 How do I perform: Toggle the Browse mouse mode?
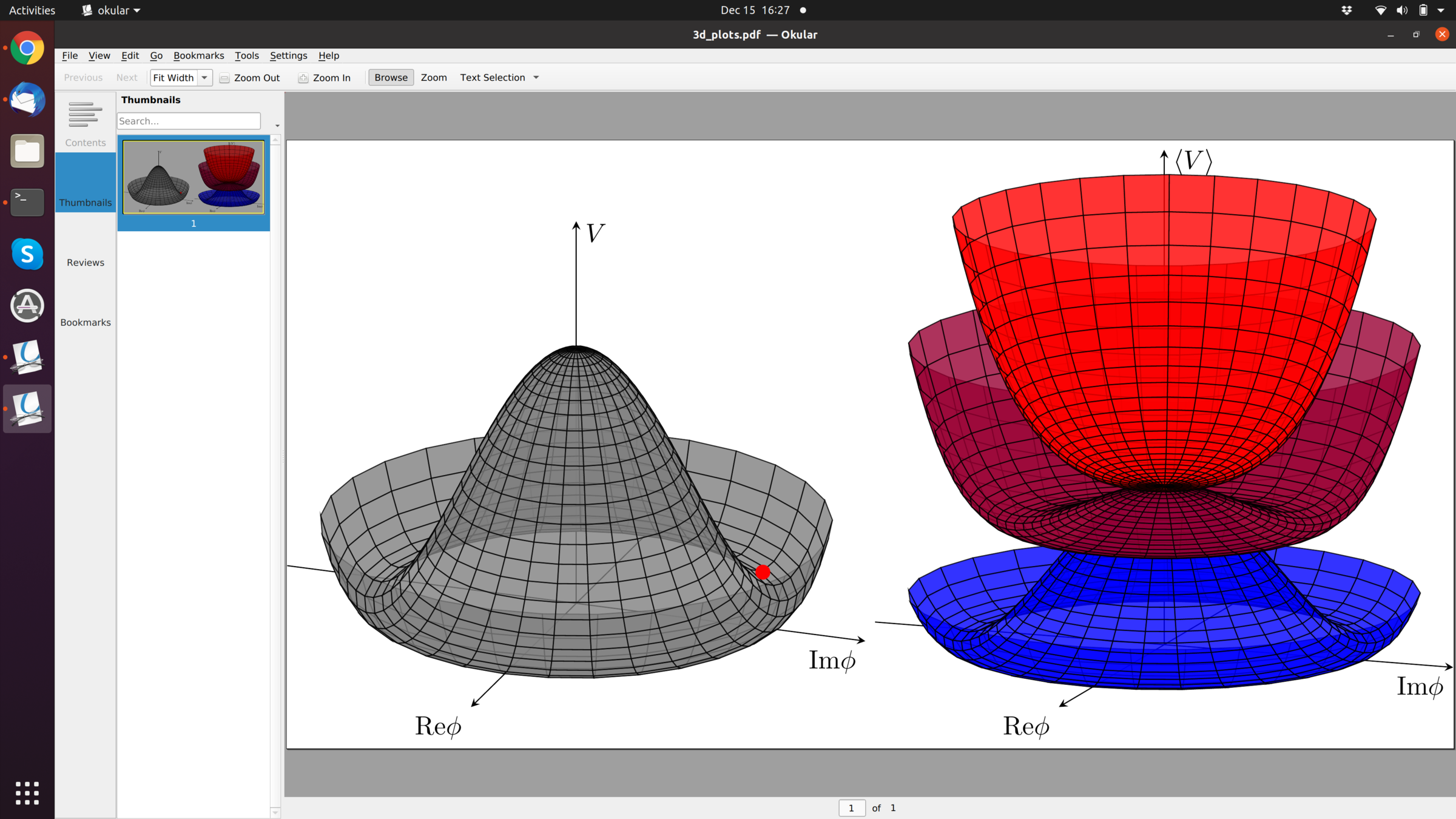[x=391, y=78]
